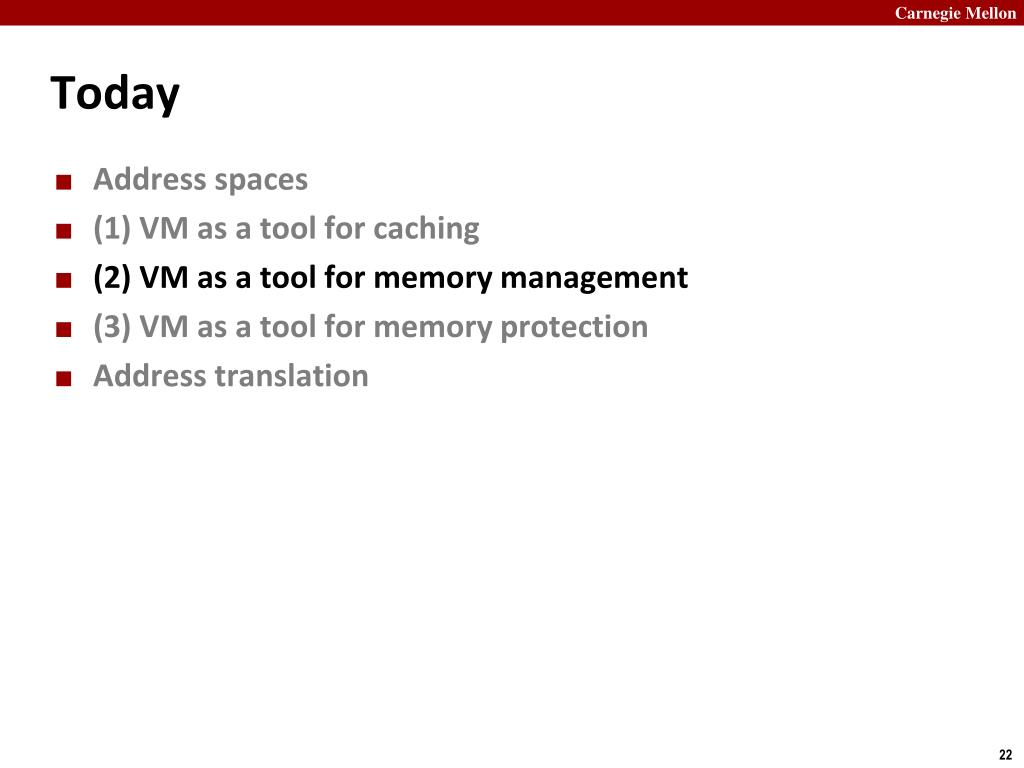This screenshot has width=1024, height=768.
Task: Click the red bullet next to memory protection
Action: [x=63, y=329]
